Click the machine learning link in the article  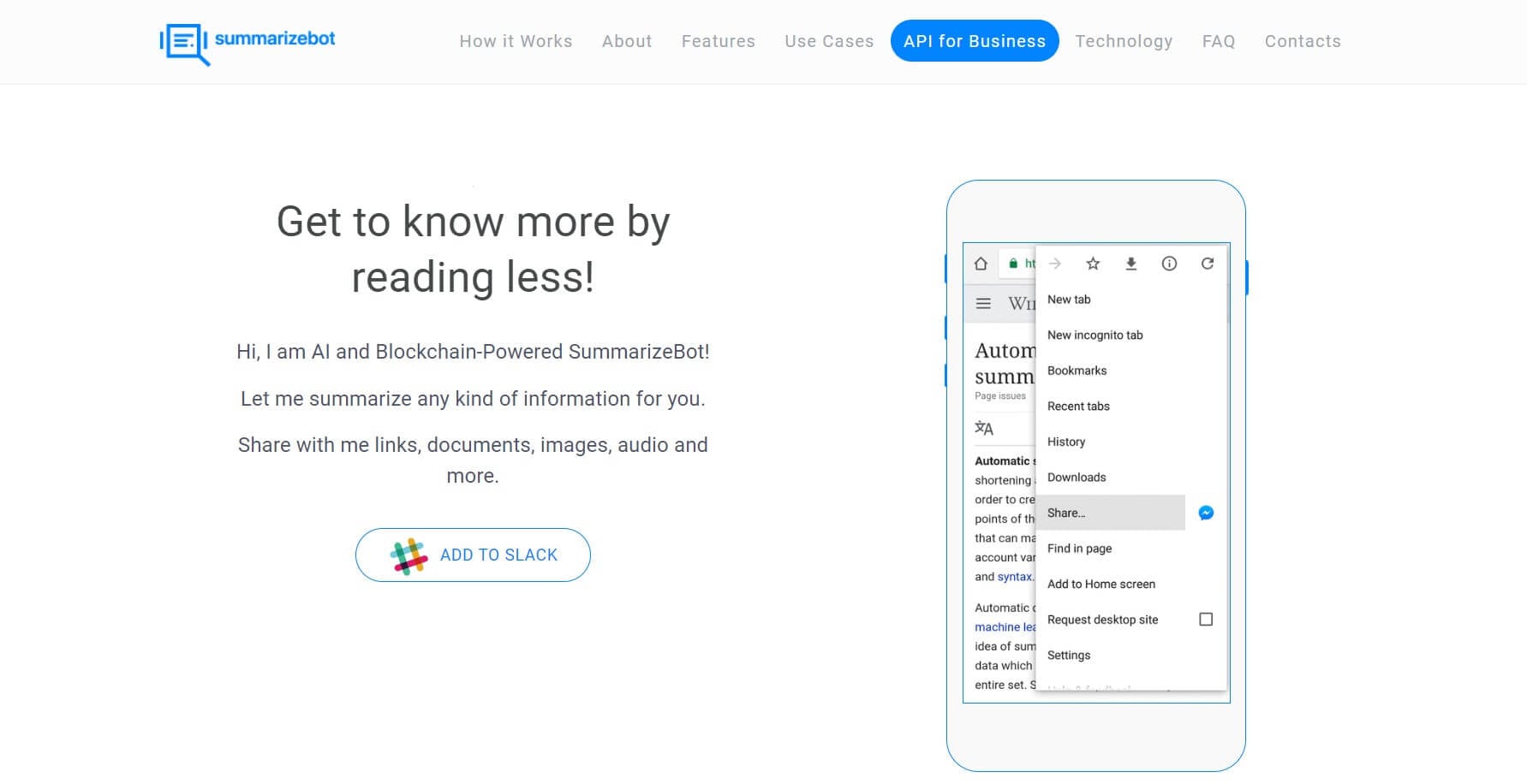tap(1005, 627)
